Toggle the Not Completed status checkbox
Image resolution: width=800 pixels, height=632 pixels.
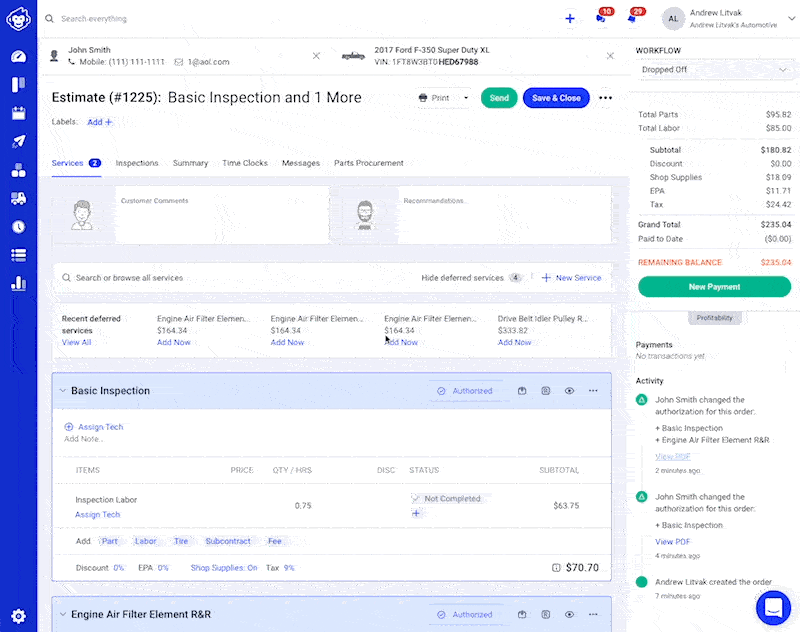415,498
